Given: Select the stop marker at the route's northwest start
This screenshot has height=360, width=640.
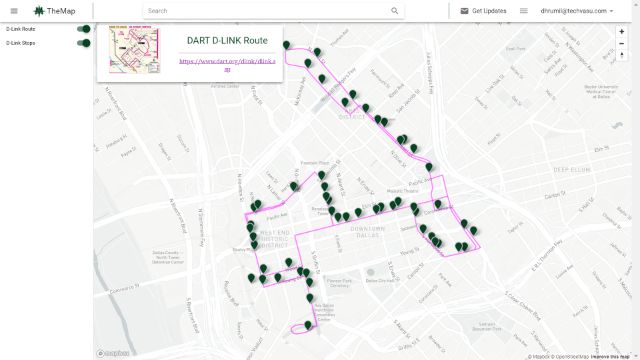Looking at the screenshot, I should tap(287, 45).
